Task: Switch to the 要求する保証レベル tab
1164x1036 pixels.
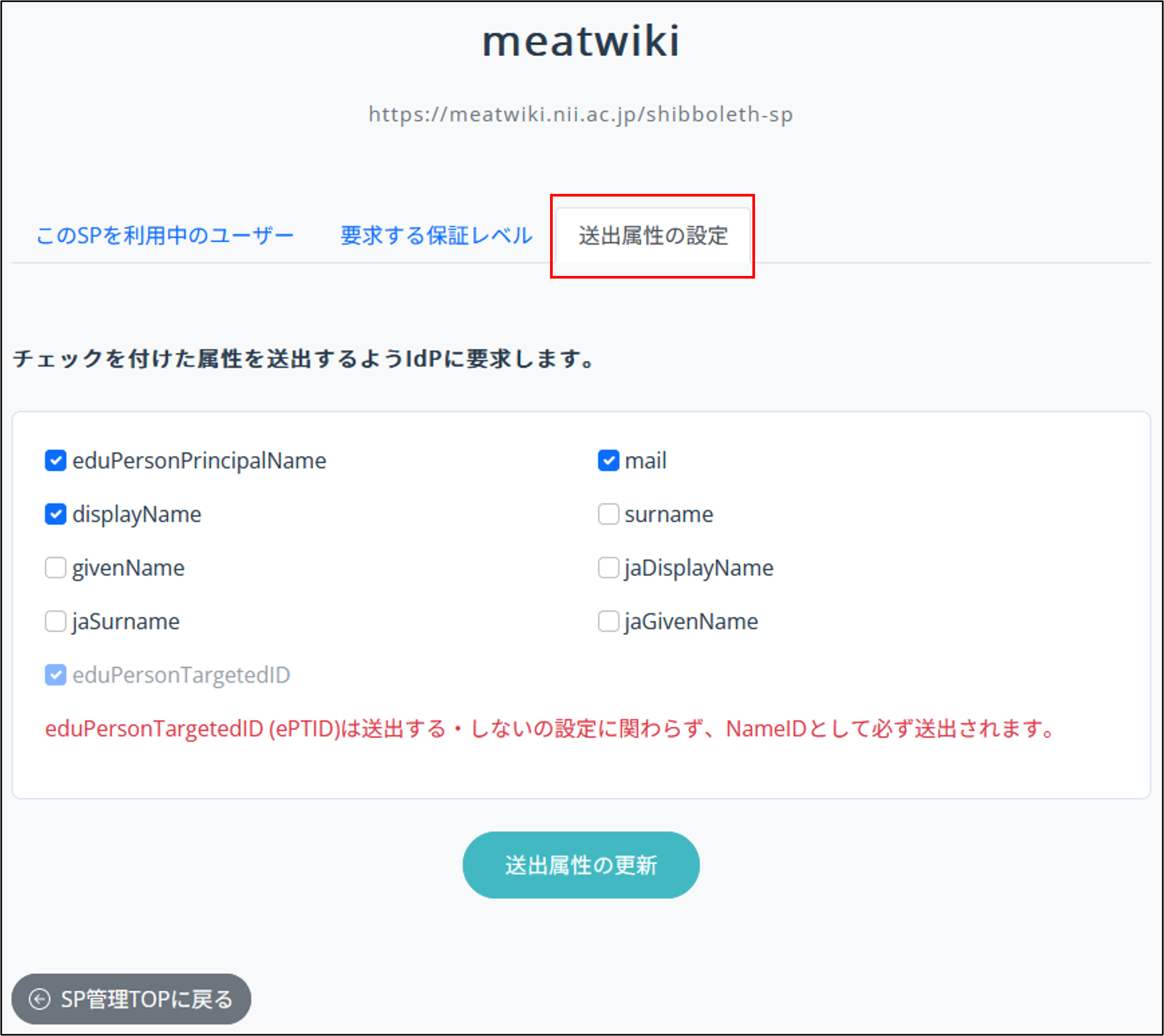Action: click(x=436, y=235)
